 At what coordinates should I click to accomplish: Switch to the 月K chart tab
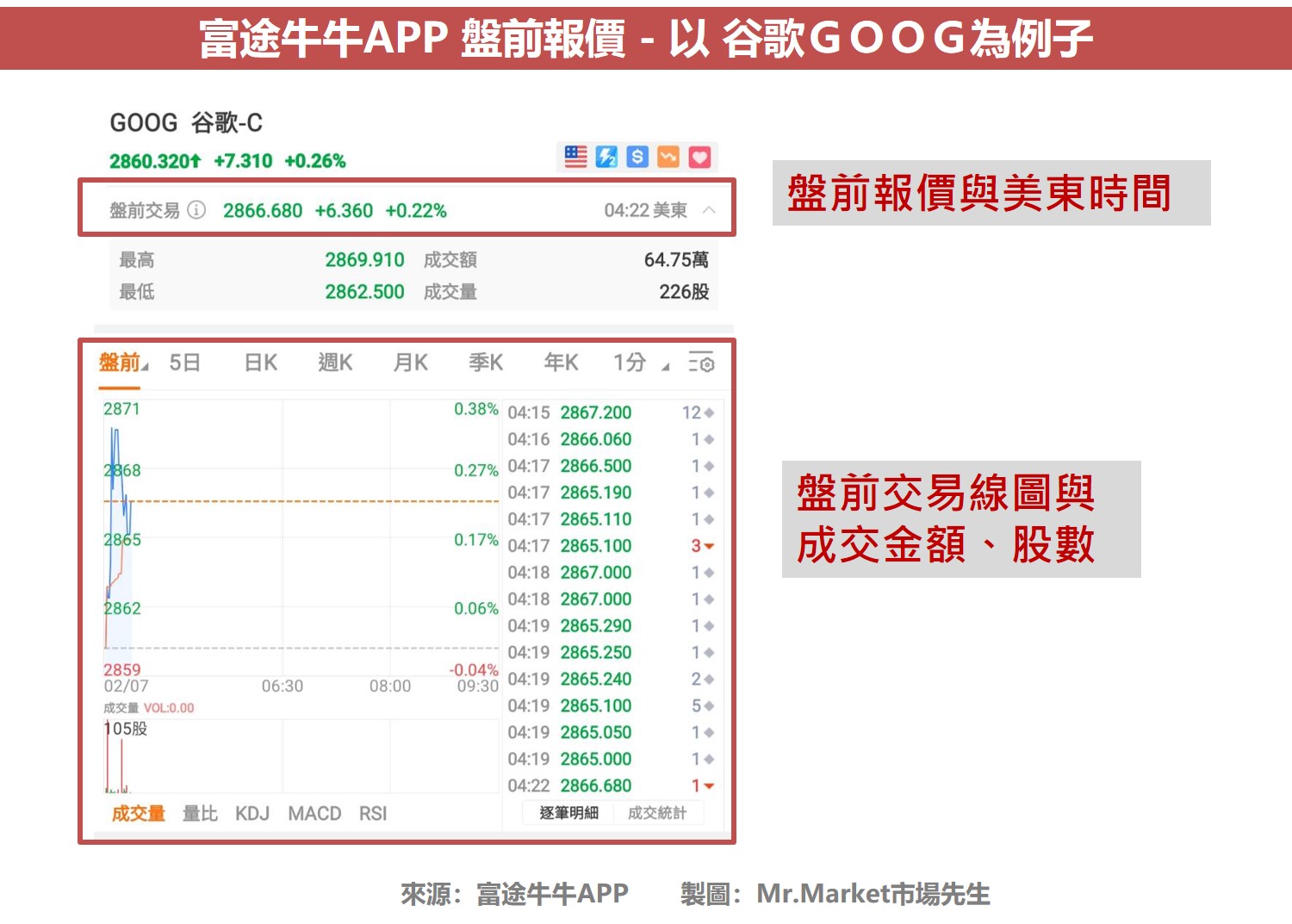click(x=410, y=363)
